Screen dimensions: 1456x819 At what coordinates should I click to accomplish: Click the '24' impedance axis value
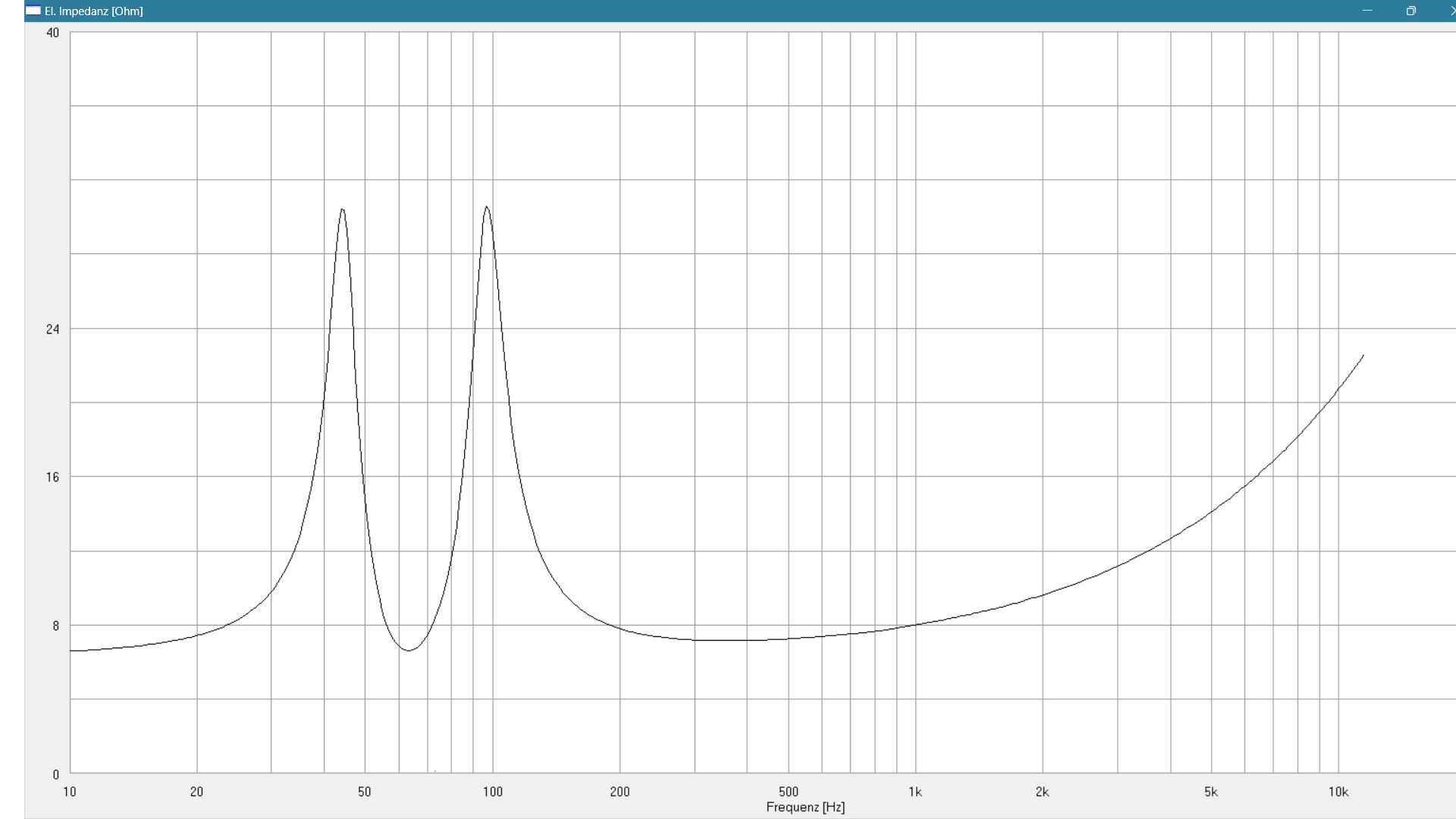(x=52, y=329)
